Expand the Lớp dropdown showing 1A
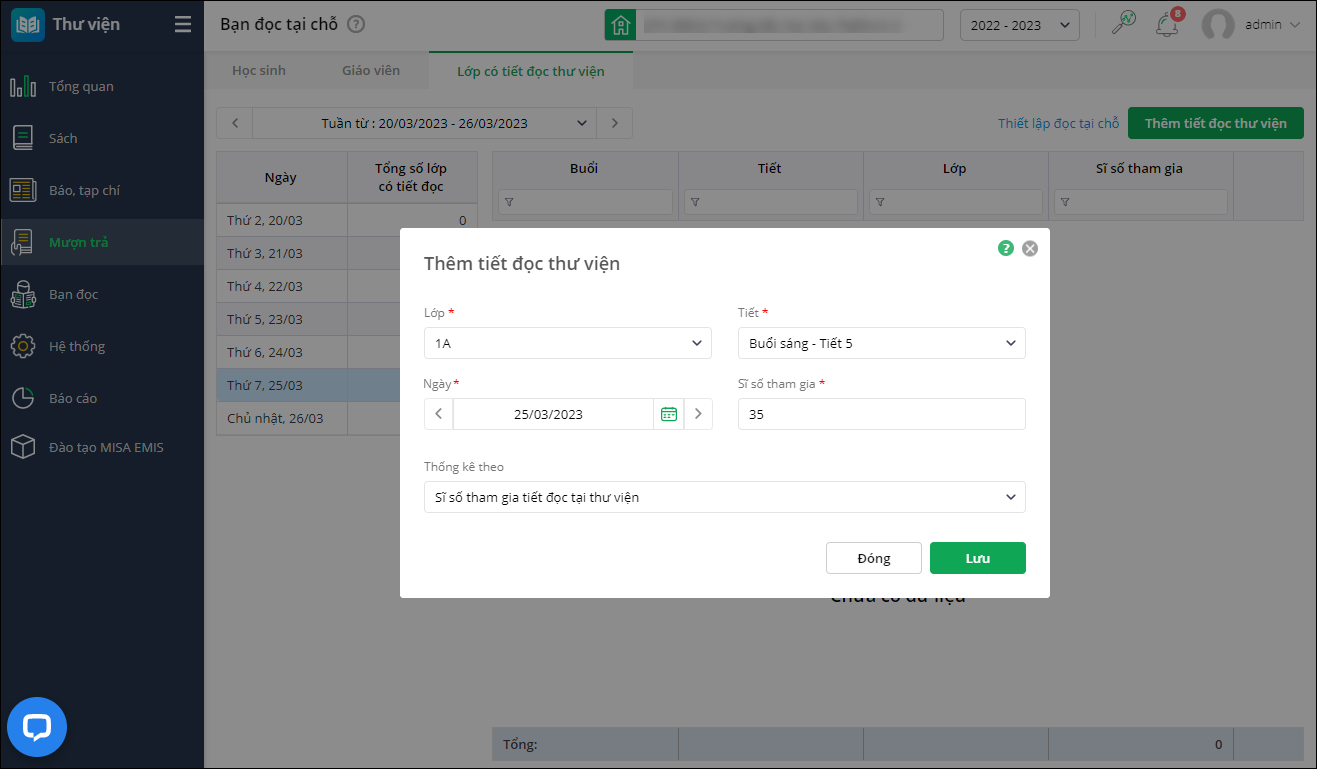The width and height of the screenshot is (1317, 769). pos(567,343)
